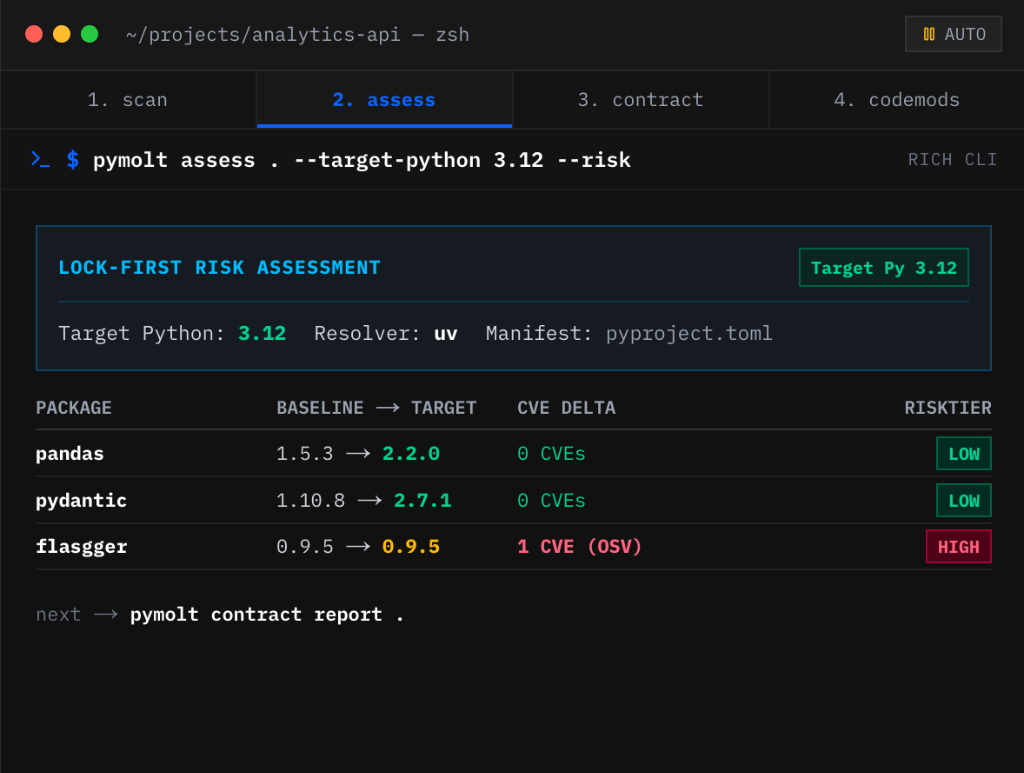Click pandas baseline version 1.5.3
The height and width of the screenshot is (773, 1024).
click(x=305, y=454)
